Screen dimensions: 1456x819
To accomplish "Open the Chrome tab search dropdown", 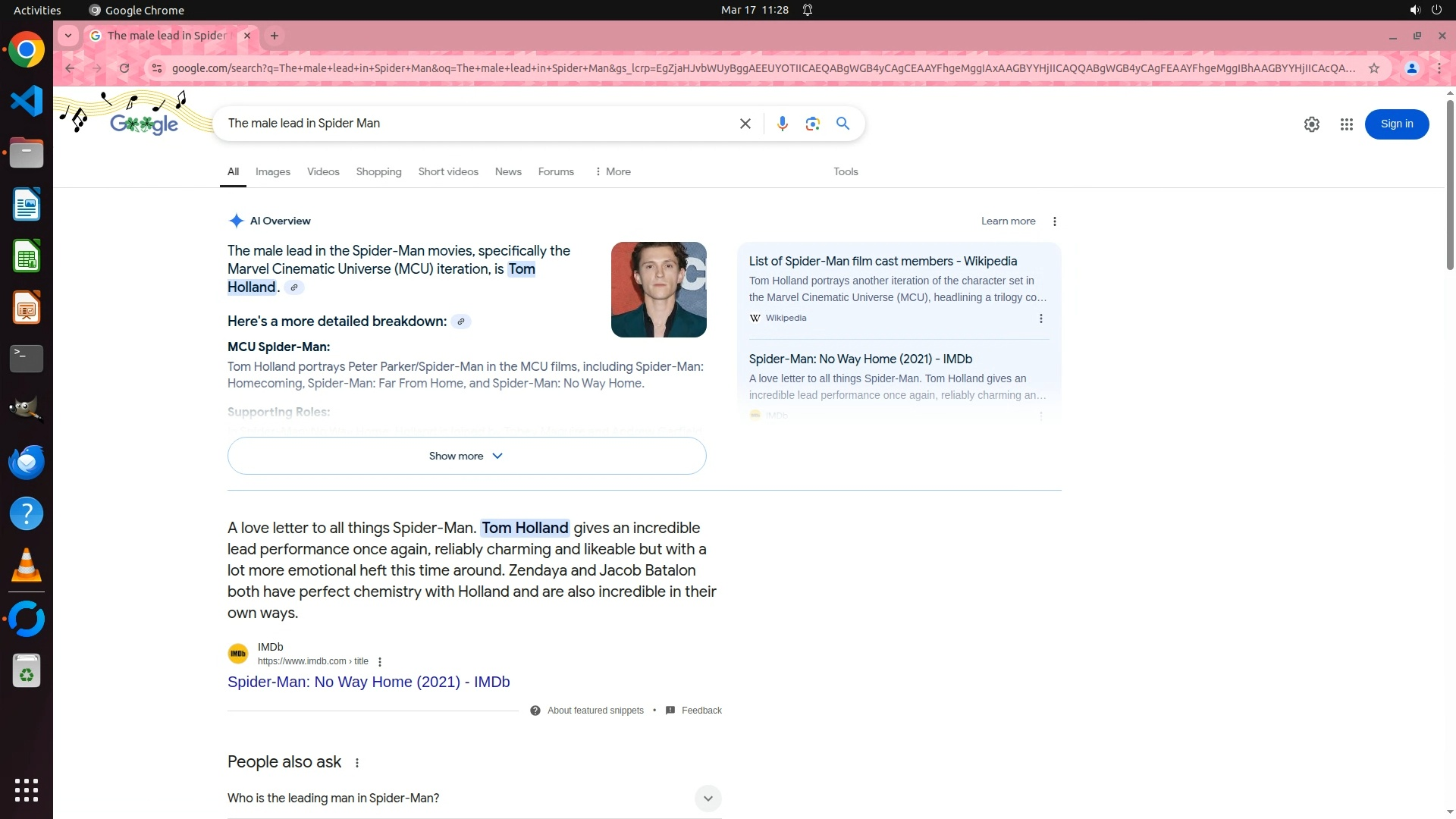I will (68, 36).
